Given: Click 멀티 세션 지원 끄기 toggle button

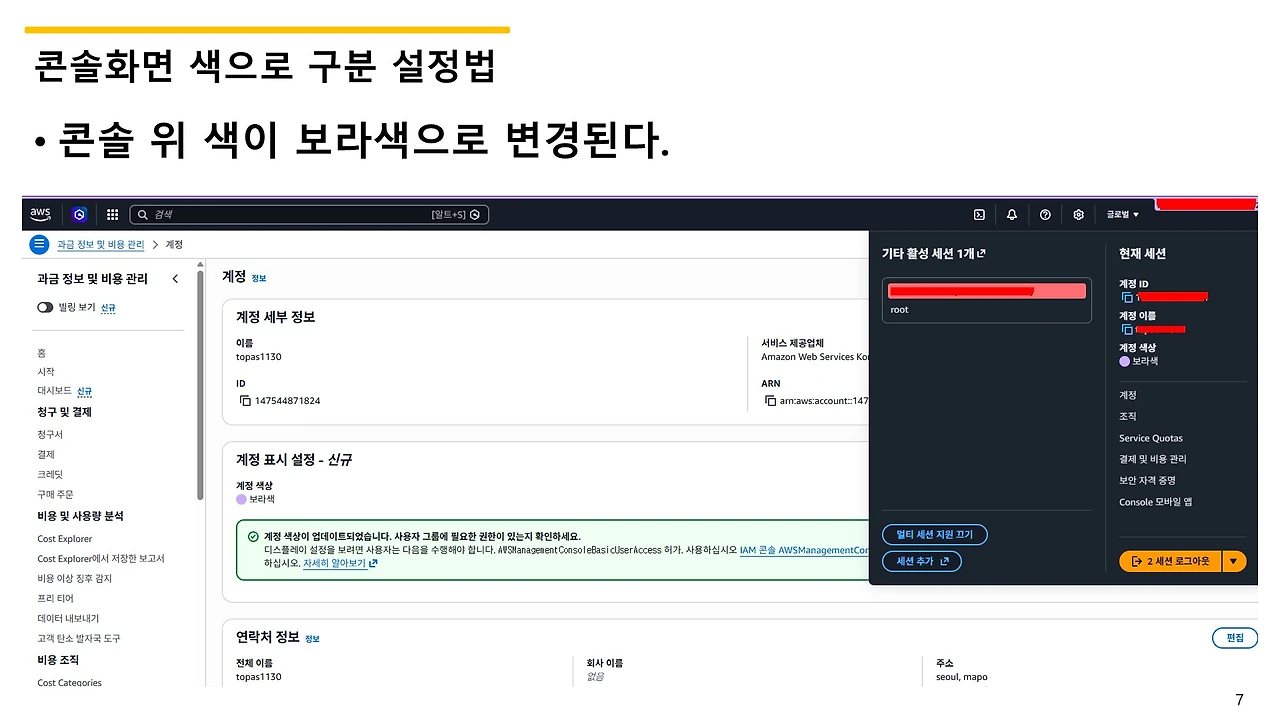Looking at the screenshot, I should tap(934, 534).
